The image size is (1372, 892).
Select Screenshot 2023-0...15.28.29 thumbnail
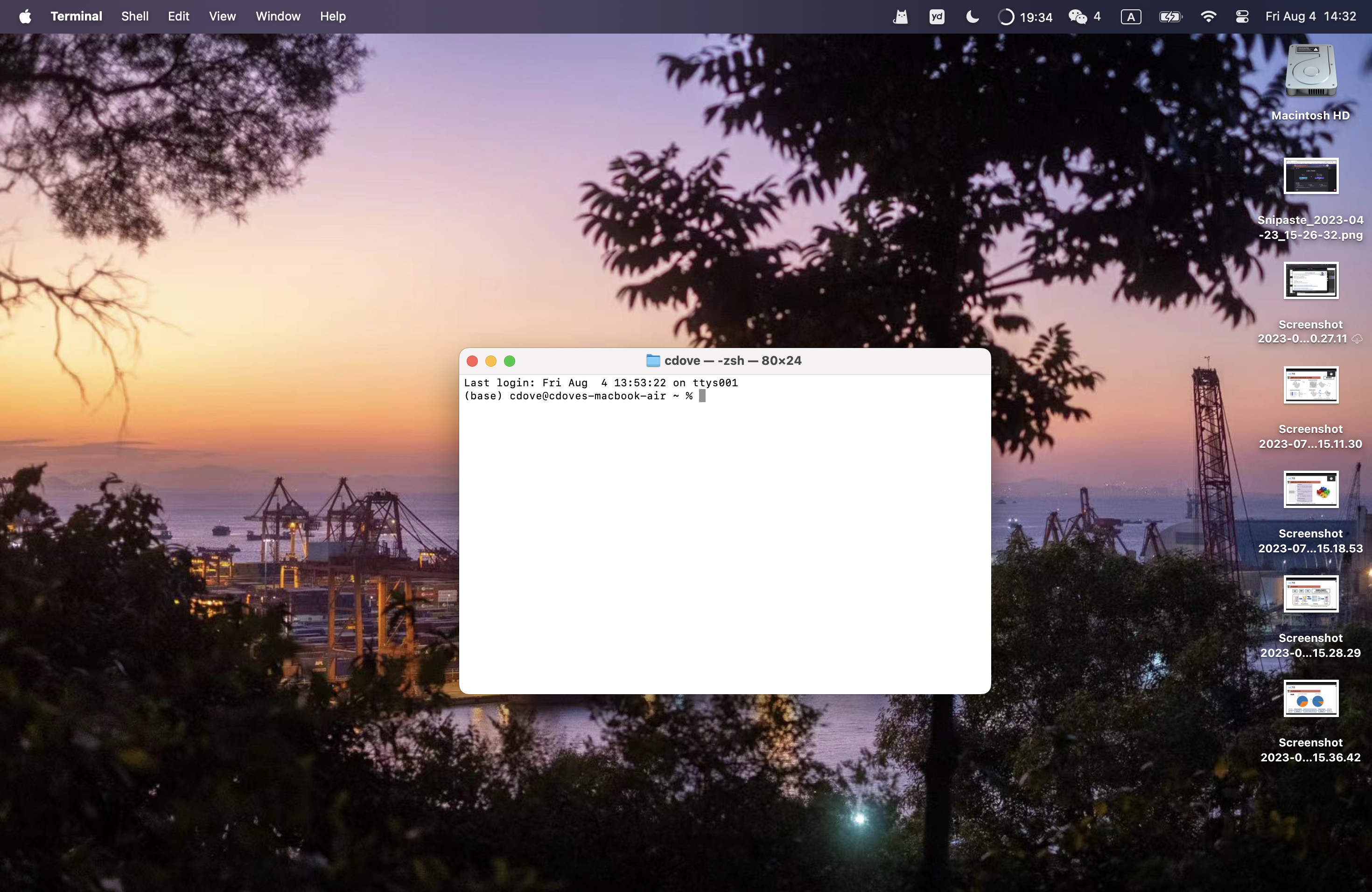[1311, 593]
